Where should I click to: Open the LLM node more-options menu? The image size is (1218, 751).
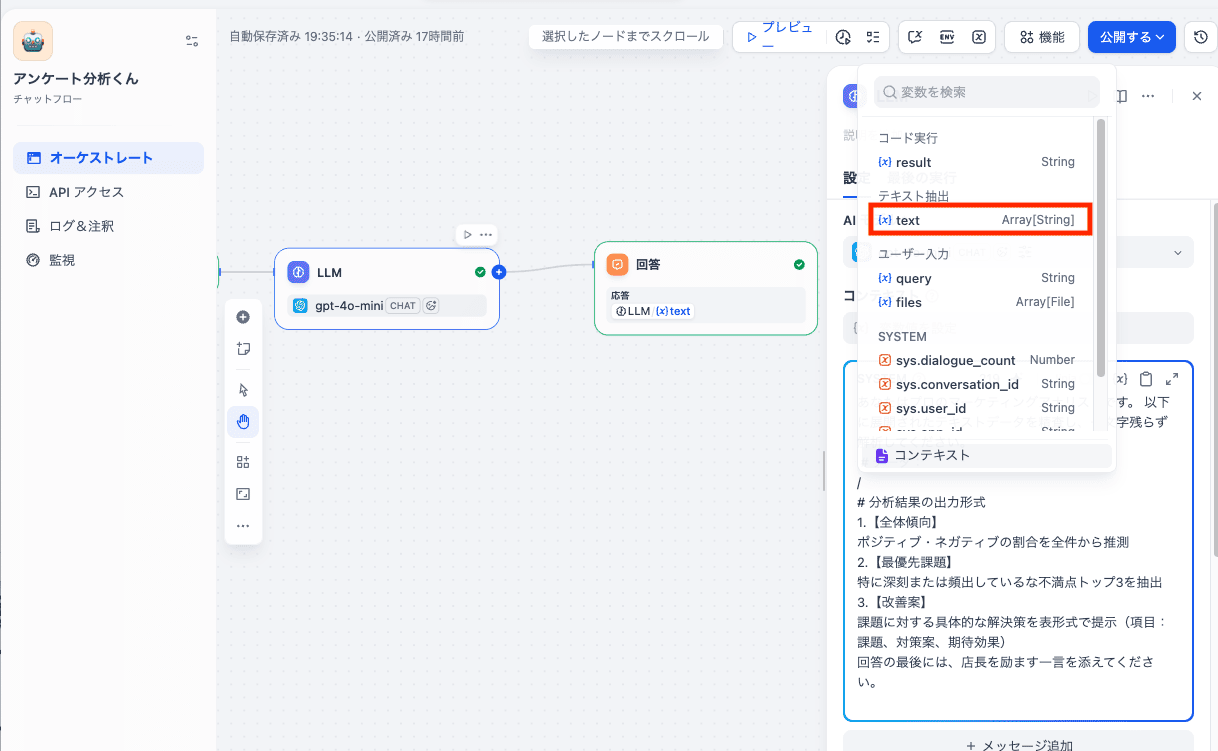coord(486,235)
